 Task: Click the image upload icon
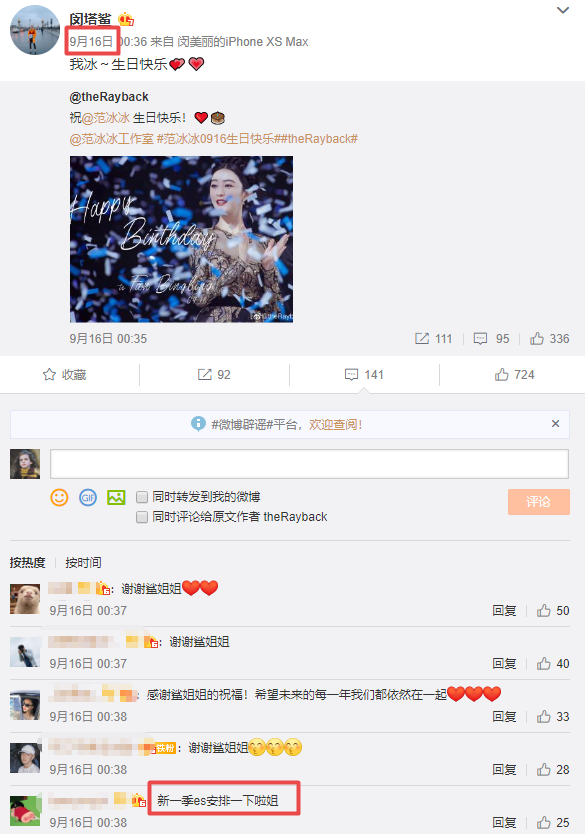tap(116, 497)
